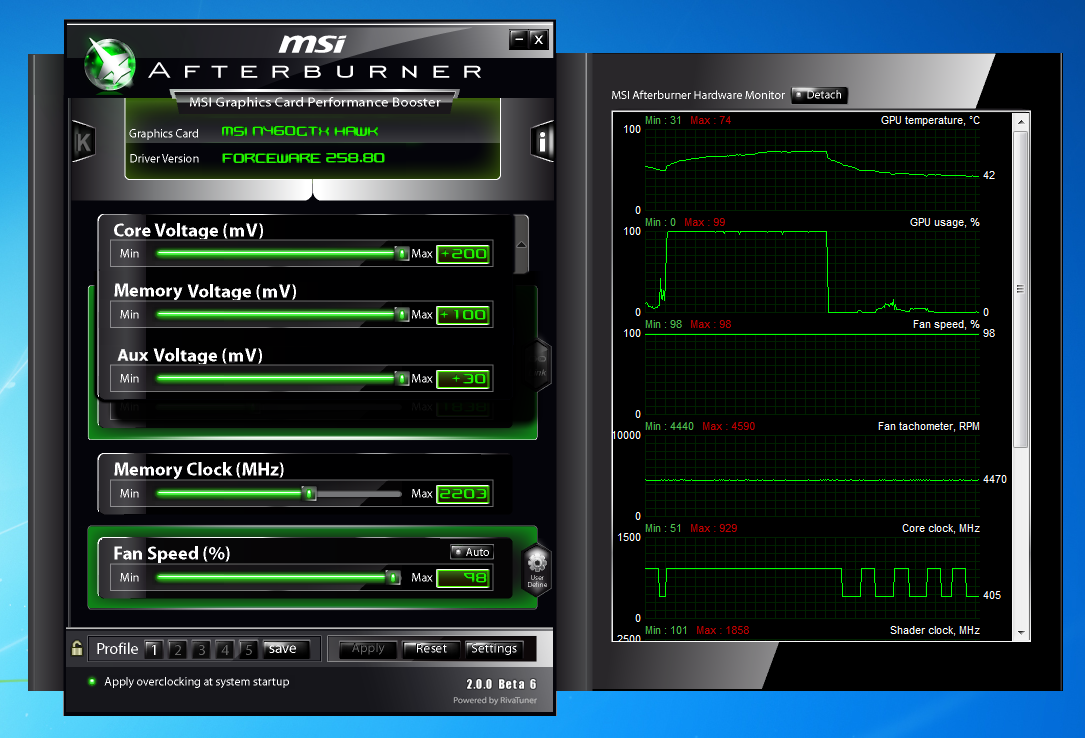Screen dimensions: 1085x738
Task: Close the Afterburner window
Action: 539,39
